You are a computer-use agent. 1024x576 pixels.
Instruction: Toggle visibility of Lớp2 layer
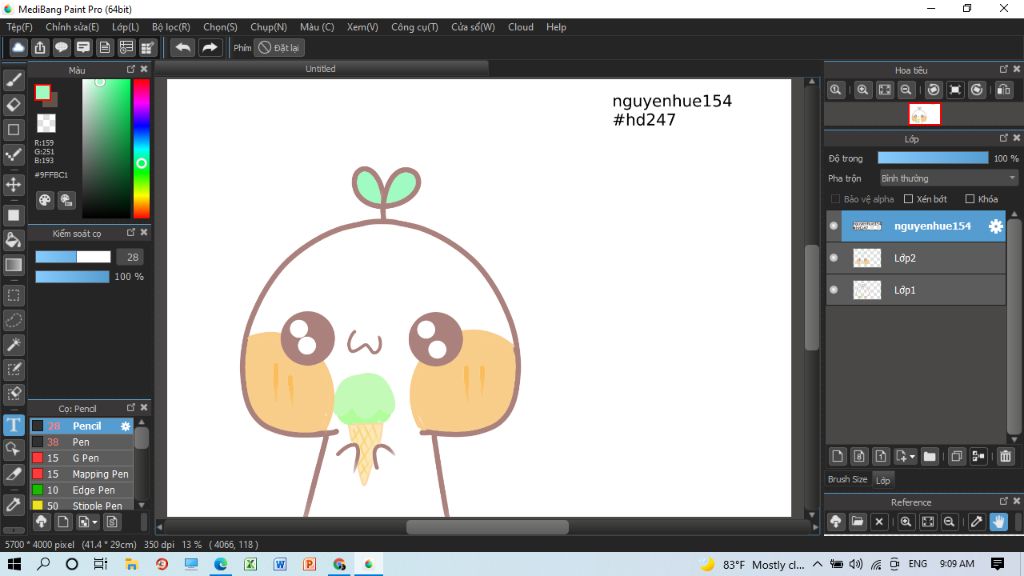coord(834,258)
